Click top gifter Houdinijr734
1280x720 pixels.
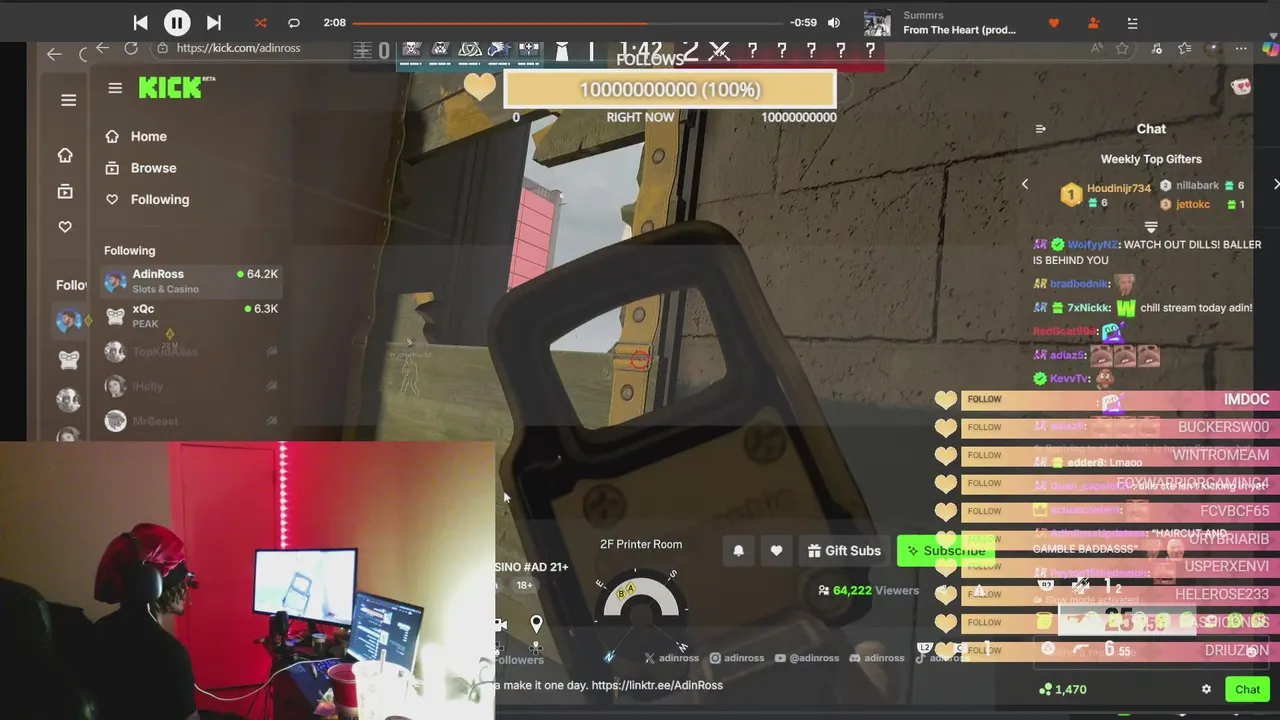(x=1118, y=188)
